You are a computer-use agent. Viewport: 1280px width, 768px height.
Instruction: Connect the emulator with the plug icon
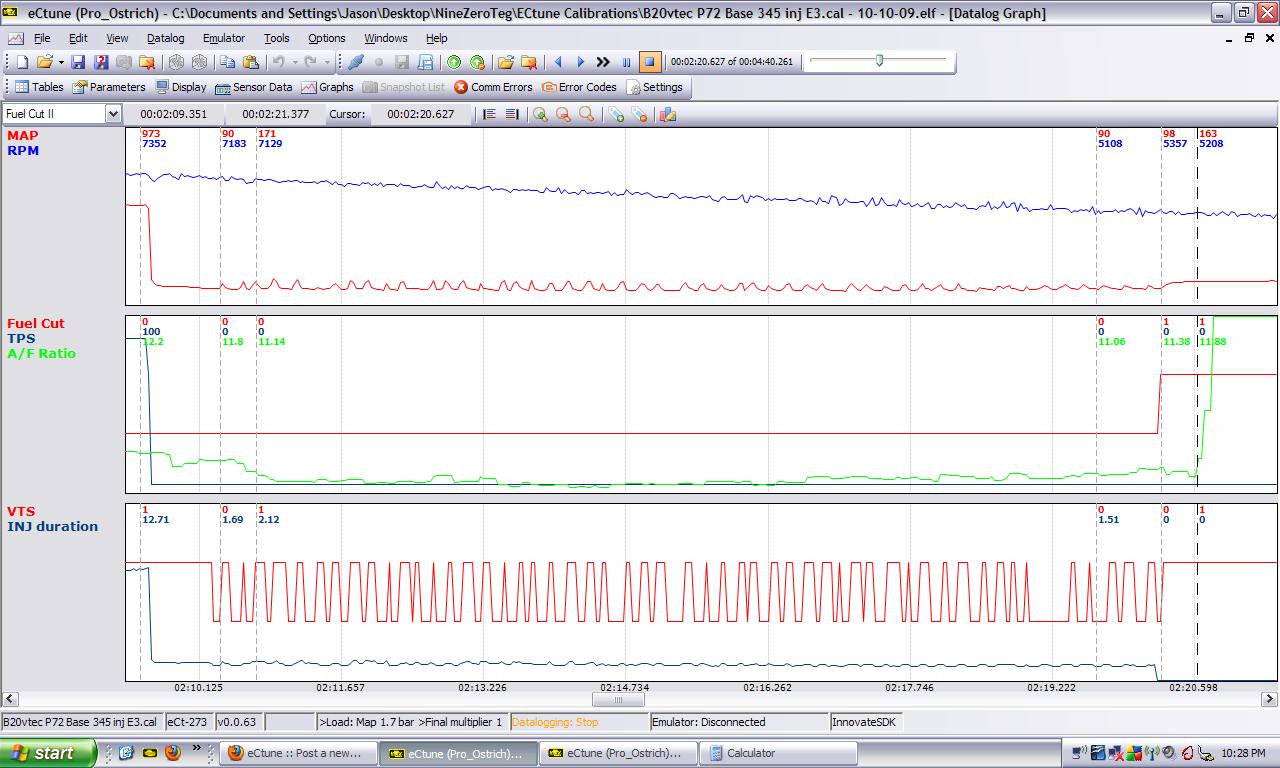tap(356, 62)
